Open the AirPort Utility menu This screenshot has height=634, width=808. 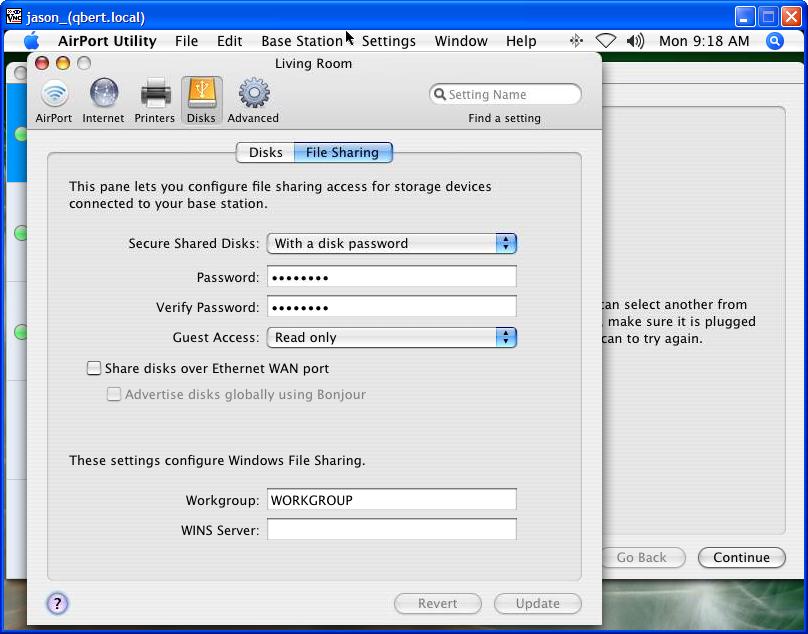click(x=107, y=41)
